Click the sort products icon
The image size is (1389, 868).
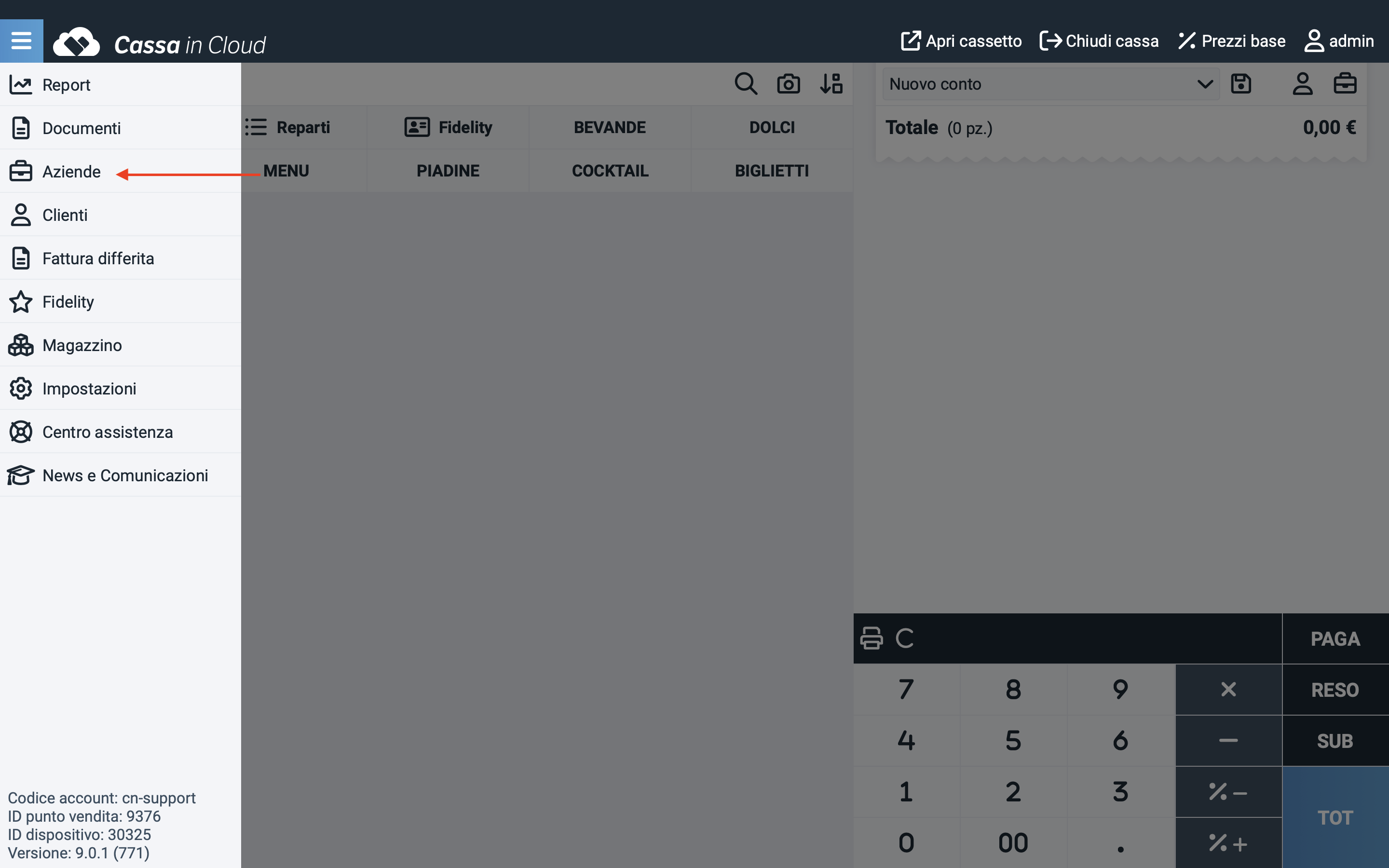point(831,84)
